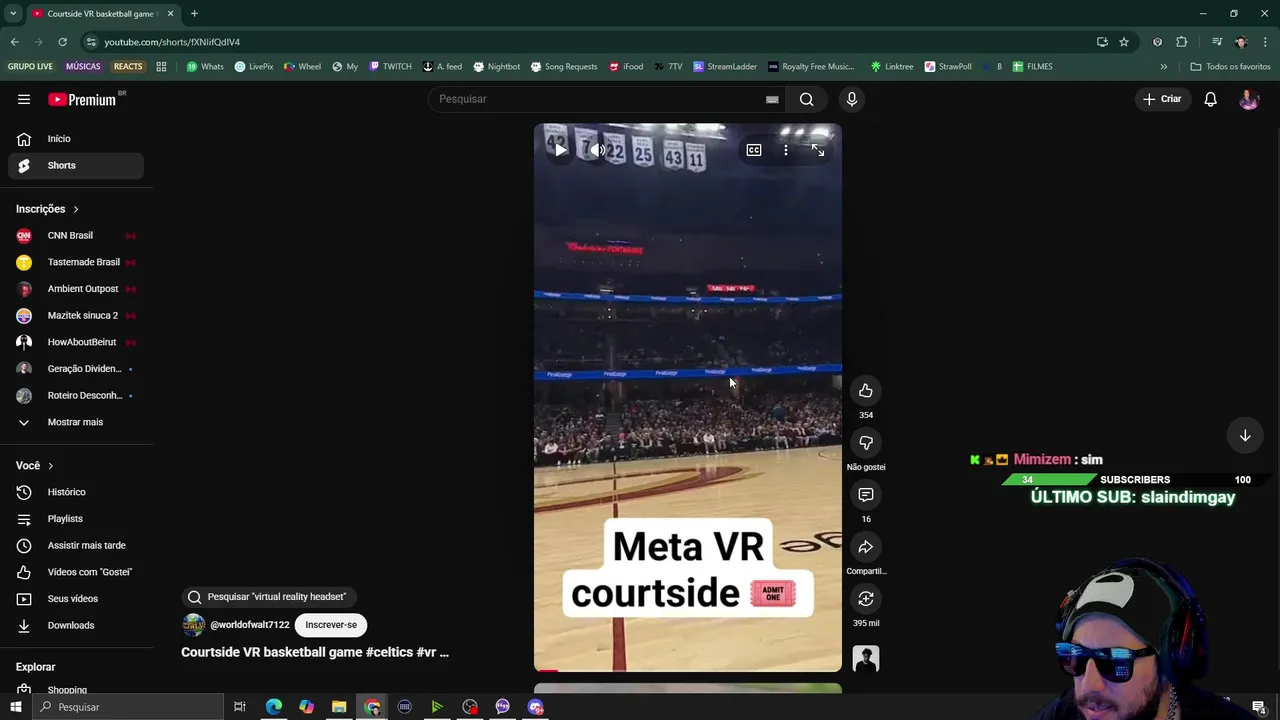Mute the Short's volume
The image size is (1280, 720).
point(597,150)
